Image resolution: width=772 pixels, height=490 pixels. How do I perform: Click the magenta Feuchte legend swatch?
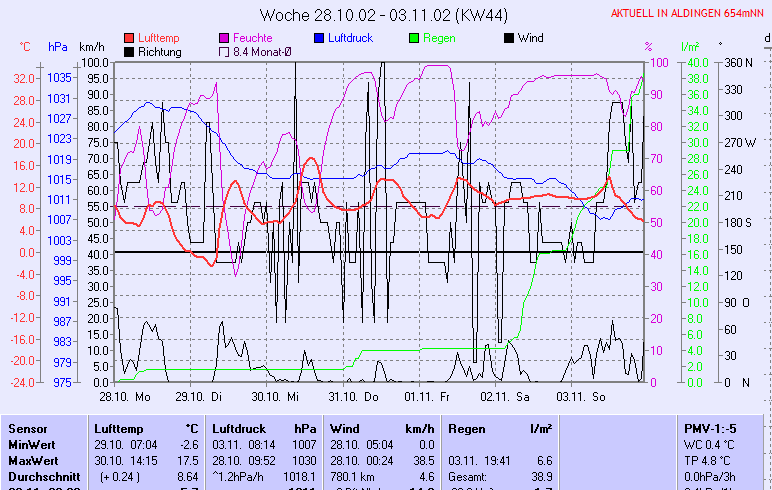pyautogui.click(x=224, y=38)
